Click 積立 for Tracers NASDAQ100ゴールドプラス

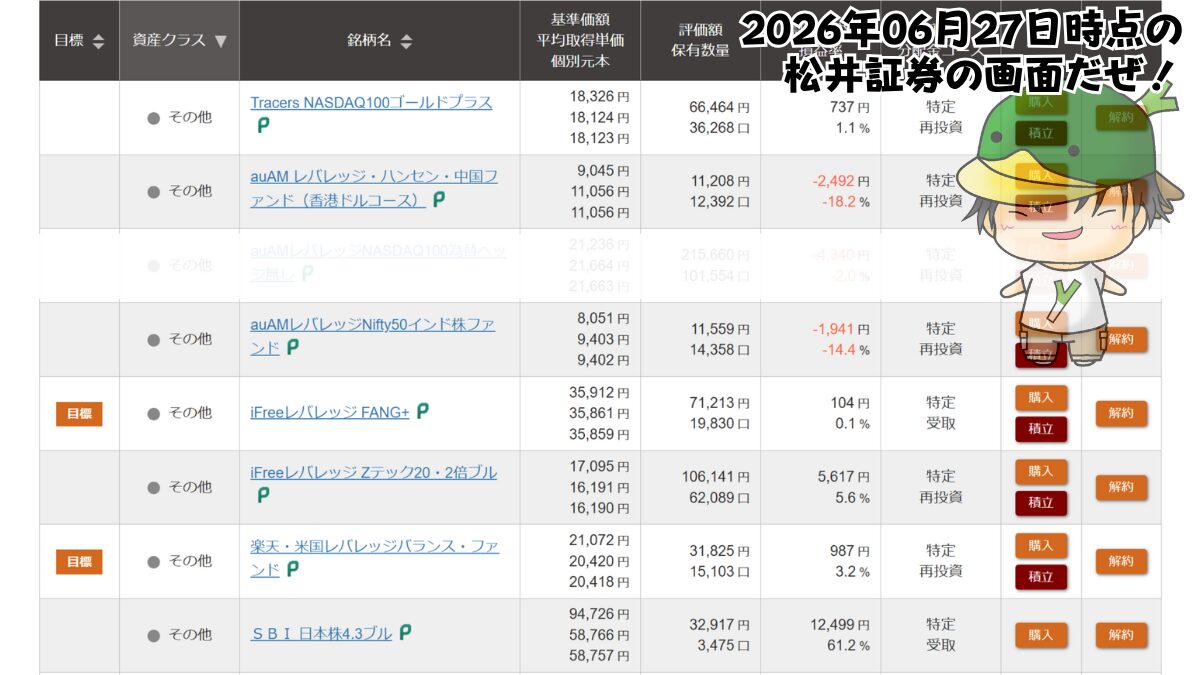[1041, 133]
